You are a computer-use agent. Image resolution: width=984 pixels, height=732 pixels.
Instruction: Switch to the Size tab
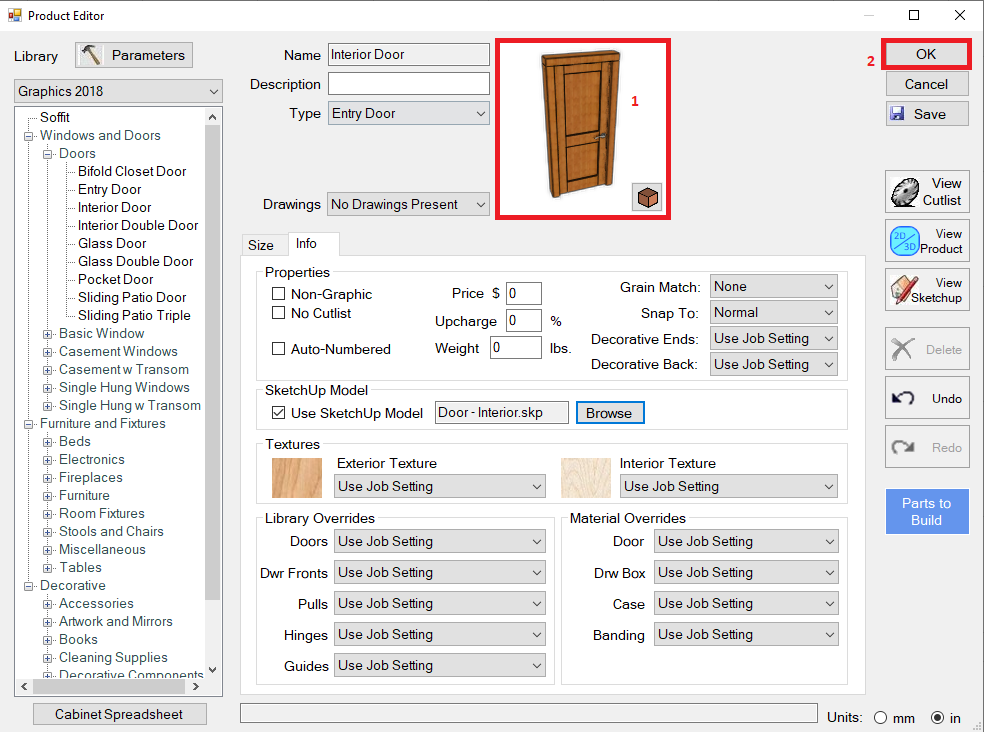tap(261, 245)
